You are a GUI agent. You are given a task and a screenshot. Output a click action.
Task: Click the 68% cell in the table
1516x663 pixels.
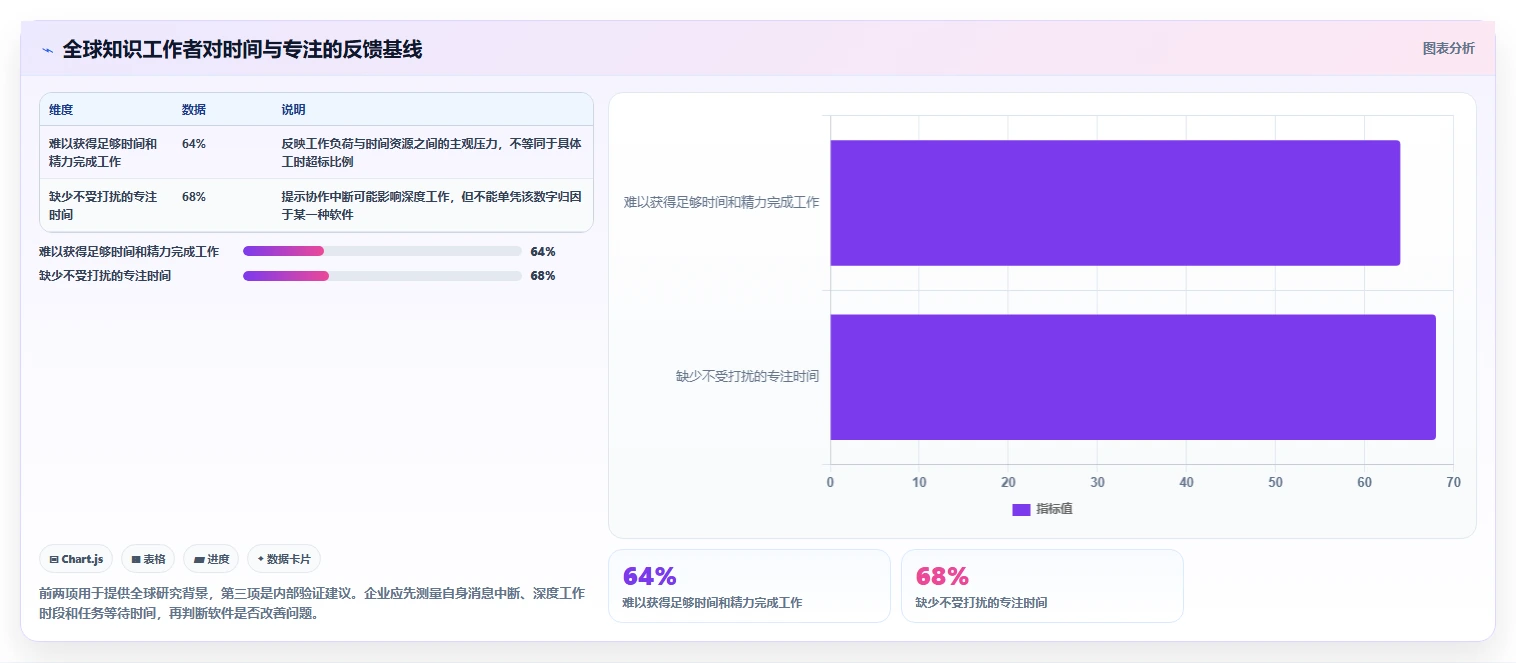click(194, 197)
